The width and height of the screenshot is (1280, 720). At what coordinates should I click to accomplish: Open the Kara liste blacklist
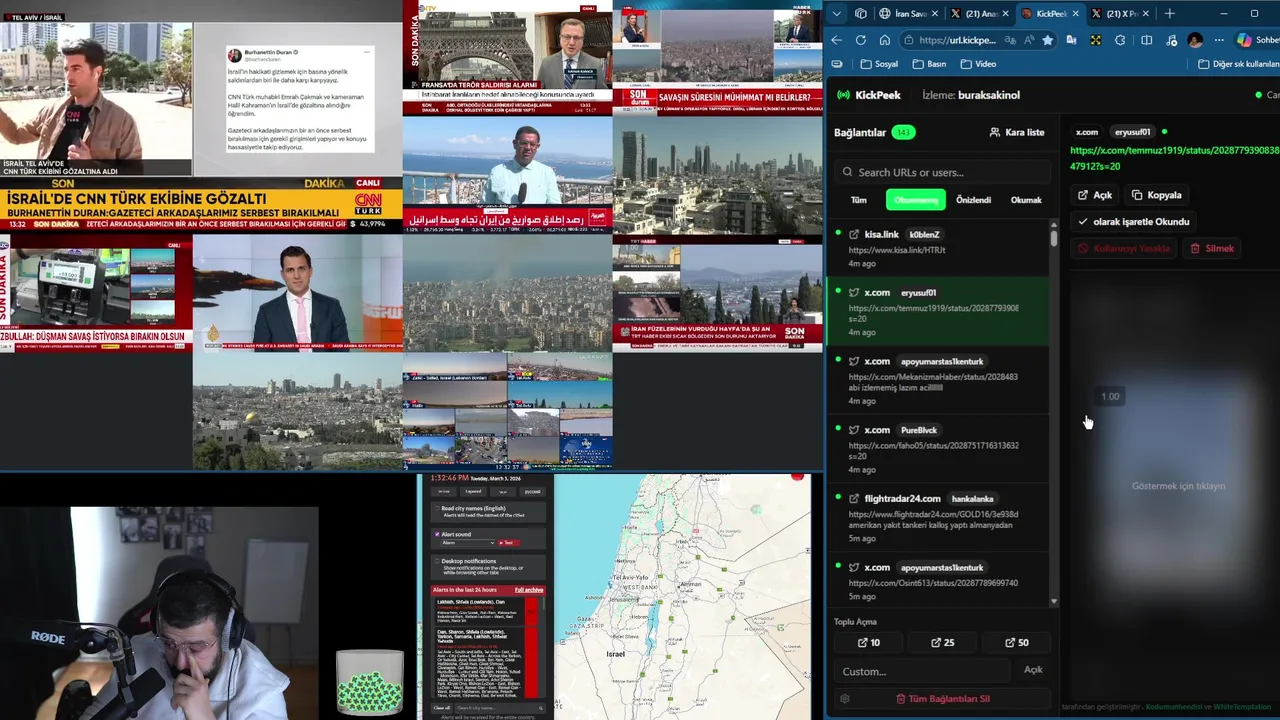coord(1017,132)
